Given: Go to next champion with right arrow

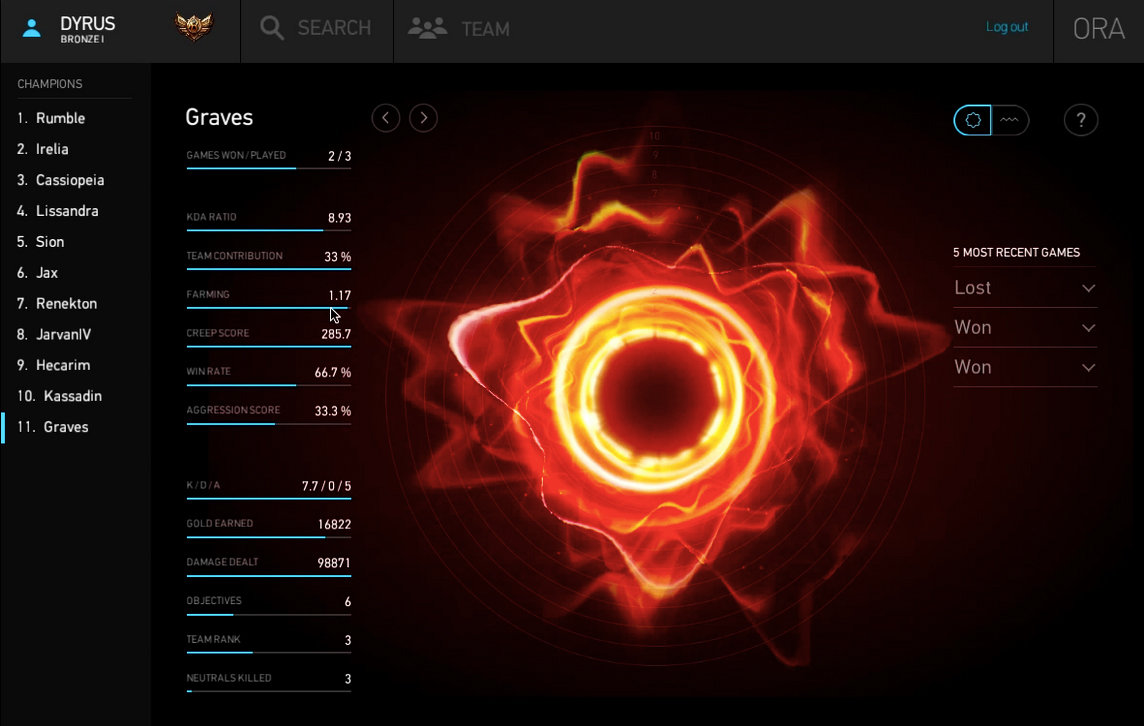Looking at the screenshot, I should pyautogui.click(x=424, y=118).
